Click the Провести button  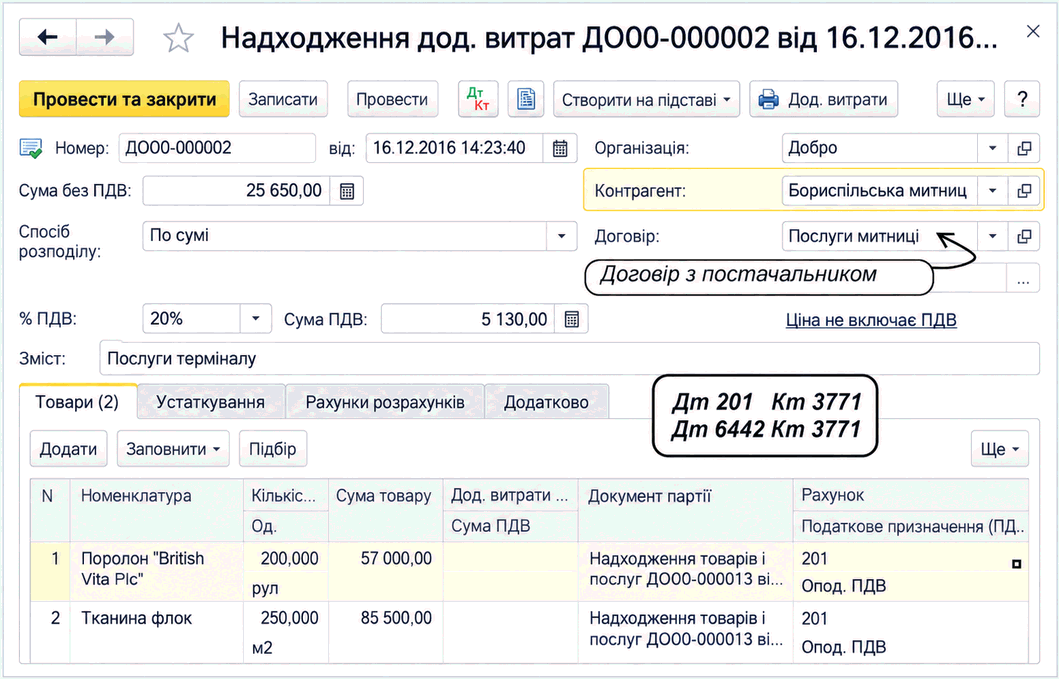tap(392, 99)
